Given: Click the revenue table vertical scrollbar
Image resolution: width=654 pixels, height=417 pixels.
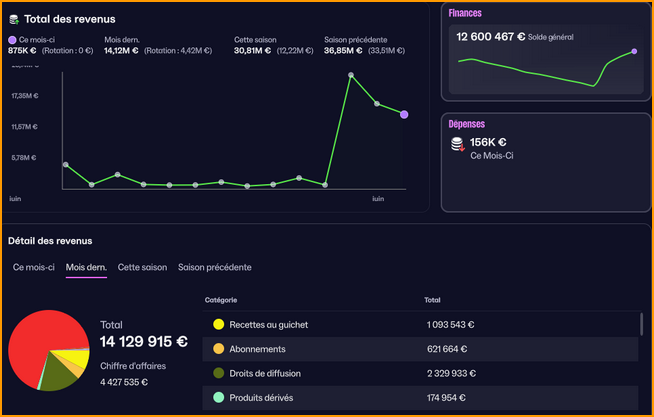Looking at the screenshot, I should (x=641, y=325).
